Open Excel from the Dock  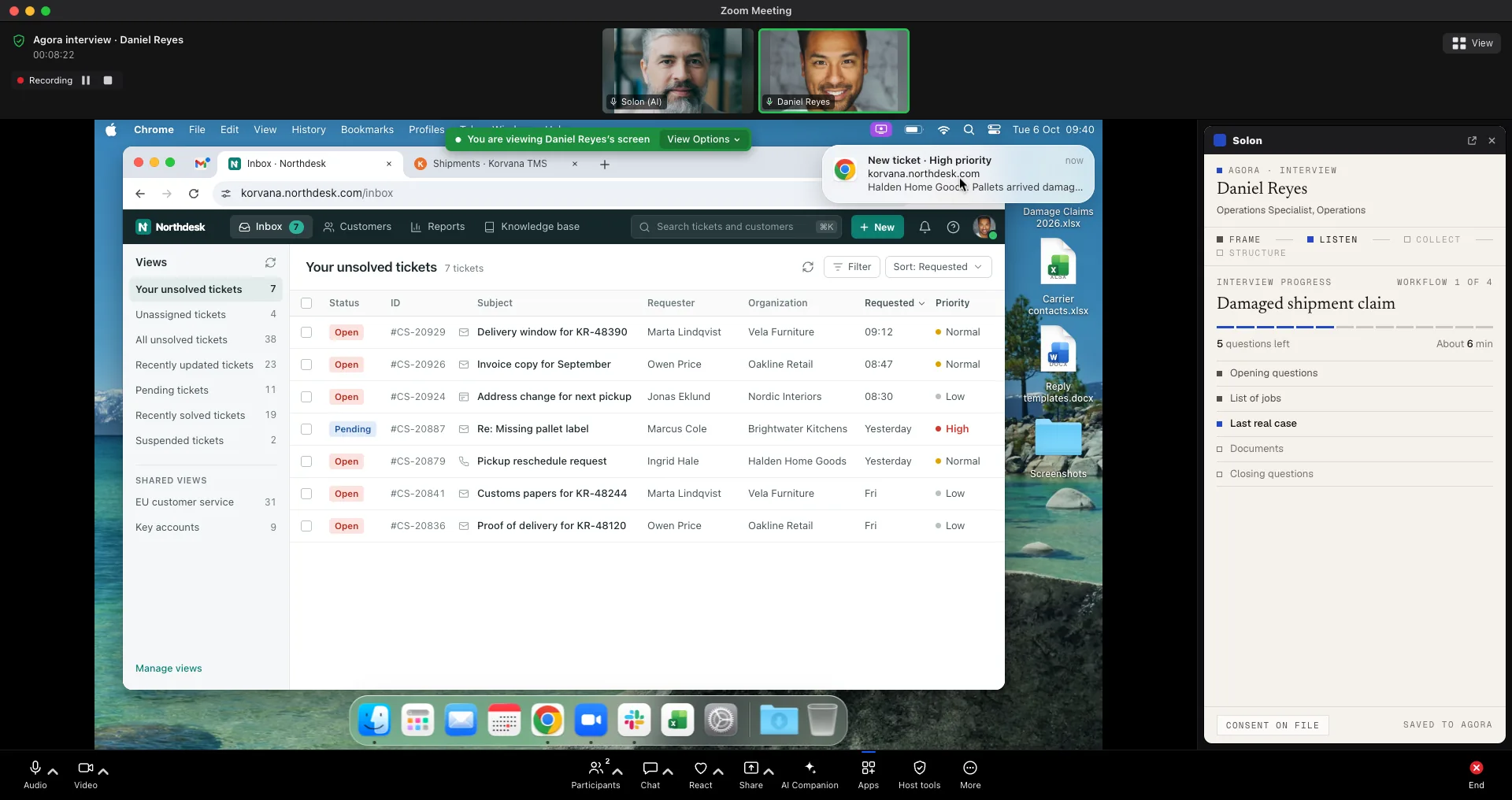(x=677, y=720)
